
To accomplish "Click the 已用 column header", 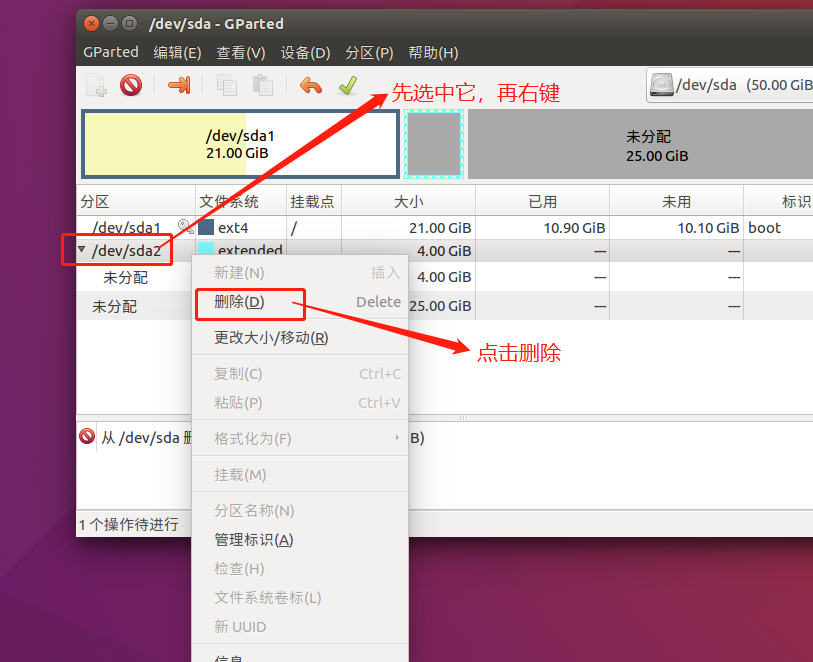I will pyautogui.click(x=542, y=201).
